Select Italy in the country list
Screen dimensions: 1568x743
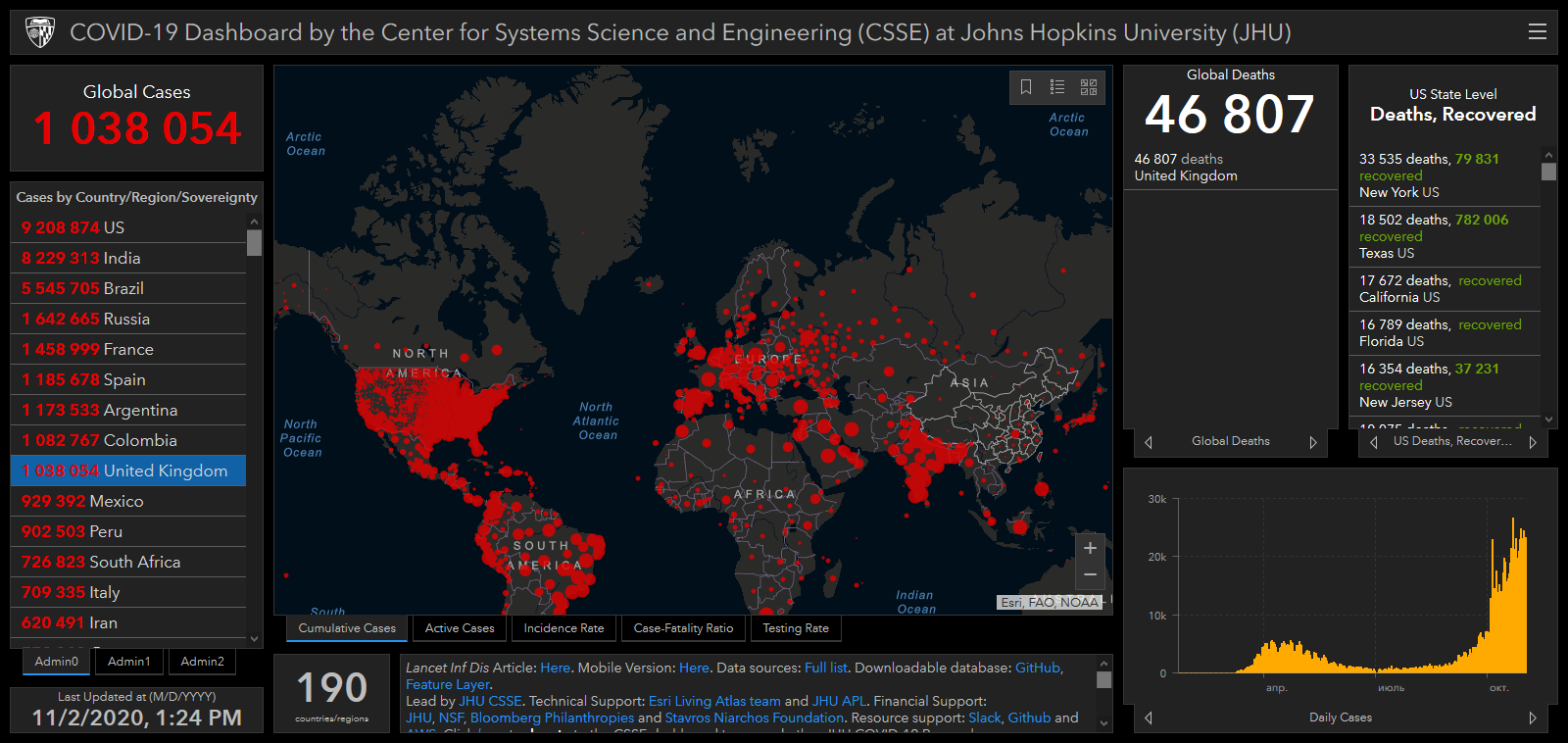(x=128, y=592)
